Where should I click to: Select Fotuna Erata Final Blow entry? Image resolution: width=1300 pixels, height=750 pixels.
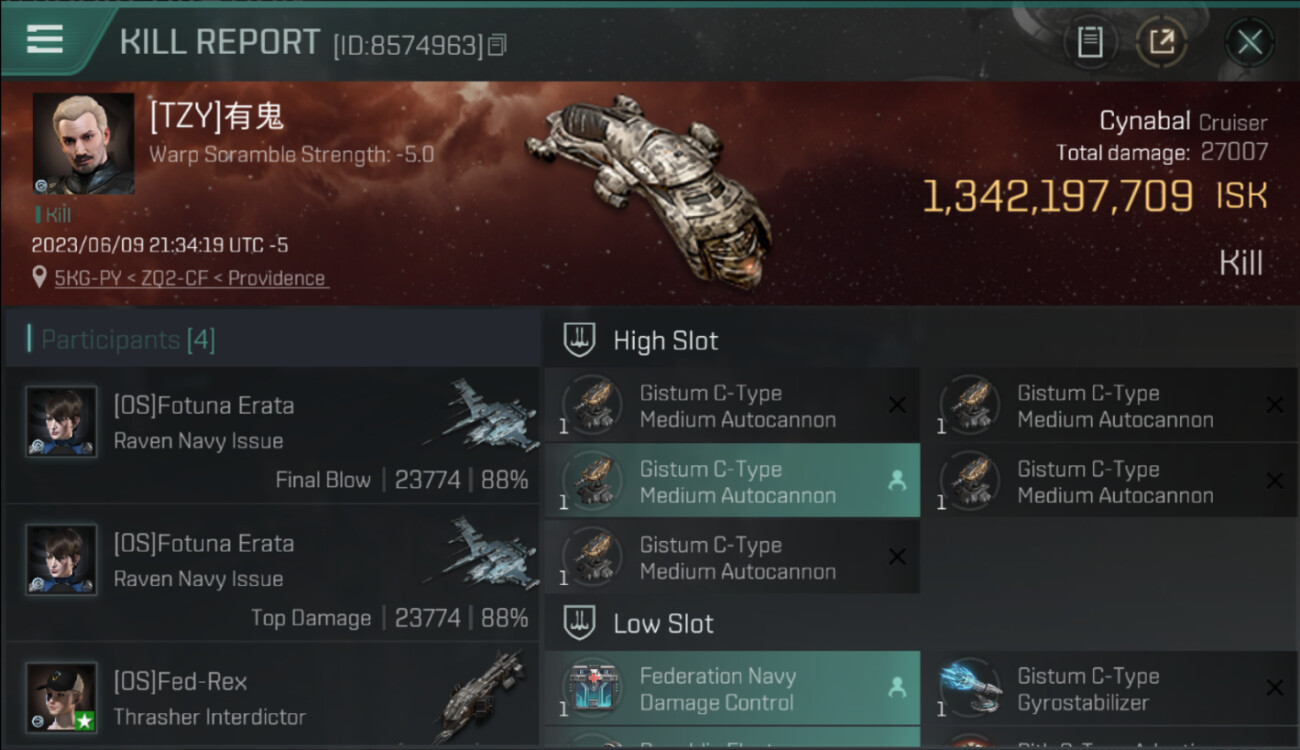(272, 435)
